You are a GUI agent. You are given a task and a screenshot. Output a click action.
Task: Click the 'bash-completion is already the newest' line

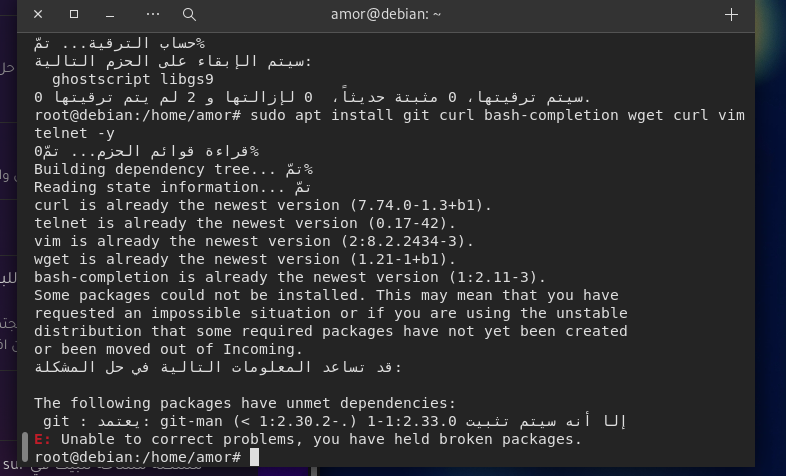(290, 277)
